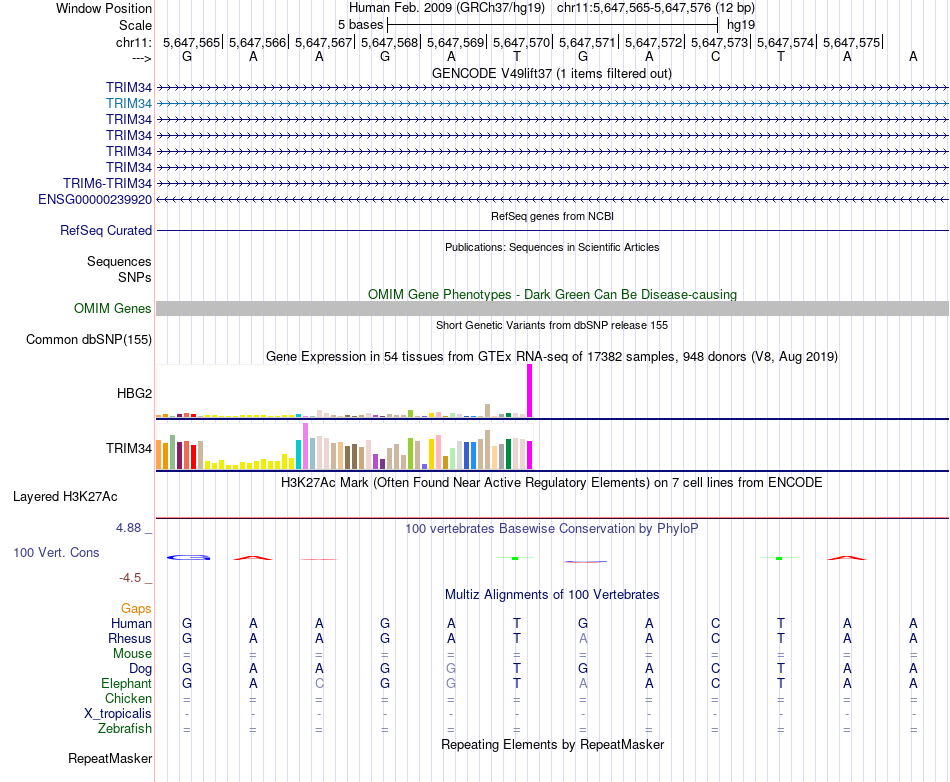
Task: Open the RefSeq Curated track label
Action: (106, 231)
